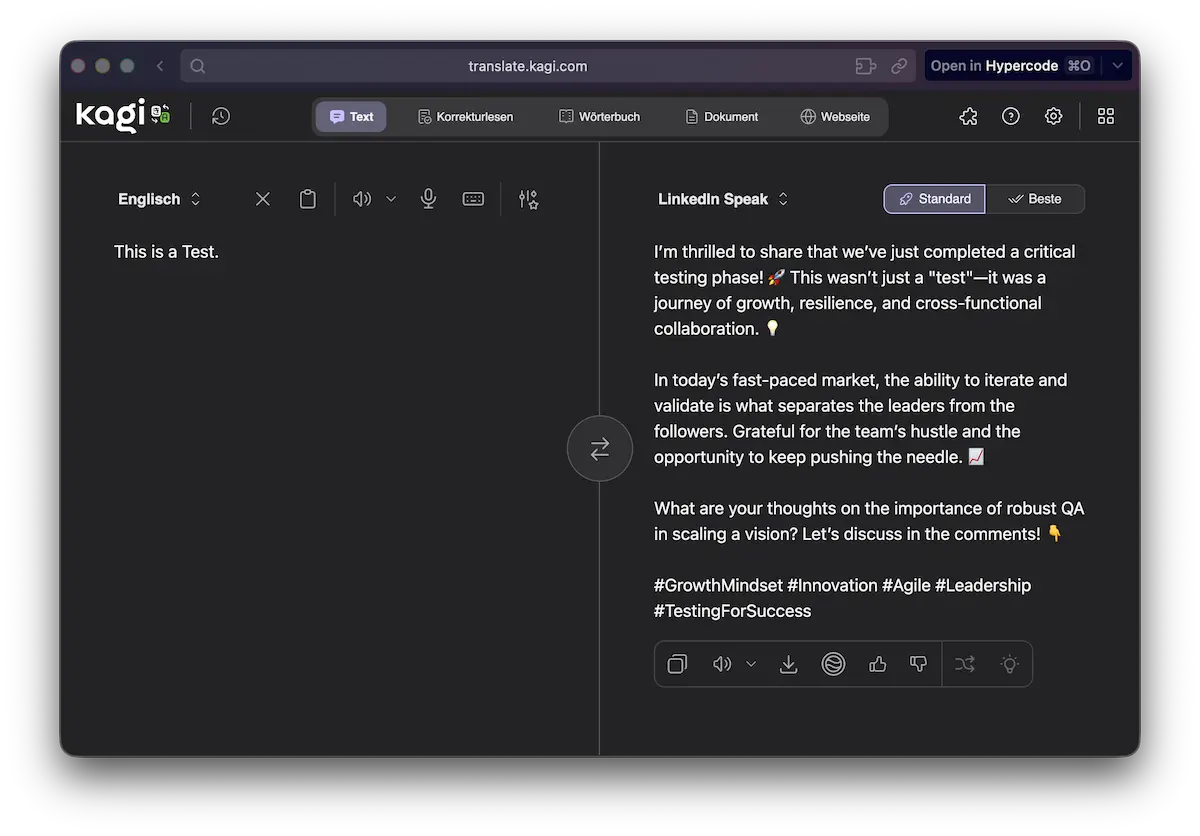Copy the translated output text

(x=677, y=664)
